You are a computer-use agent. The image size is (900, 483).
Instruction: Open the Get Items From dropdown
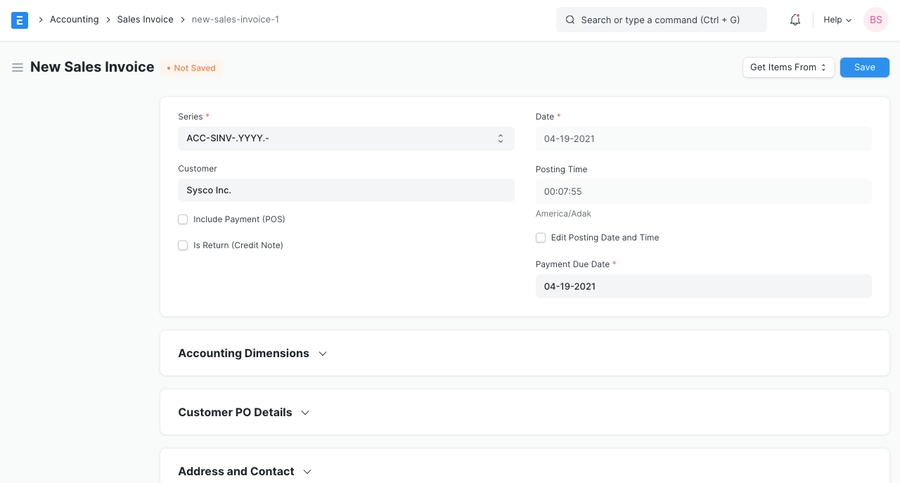click(x=788, y=68)
